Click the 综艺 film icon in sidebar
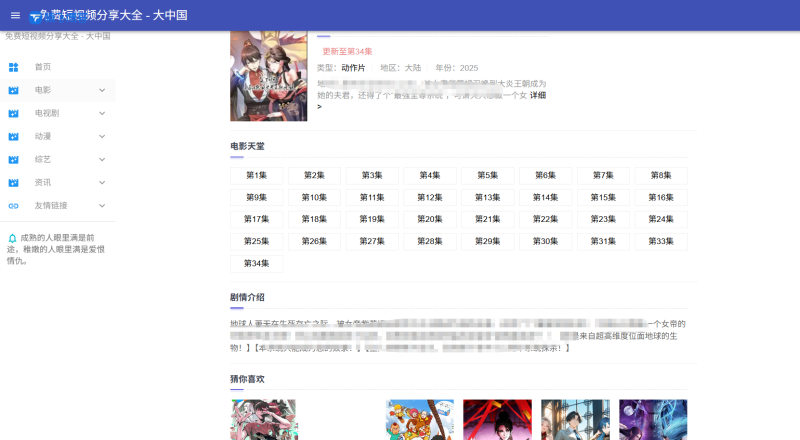 coord(14,160)
